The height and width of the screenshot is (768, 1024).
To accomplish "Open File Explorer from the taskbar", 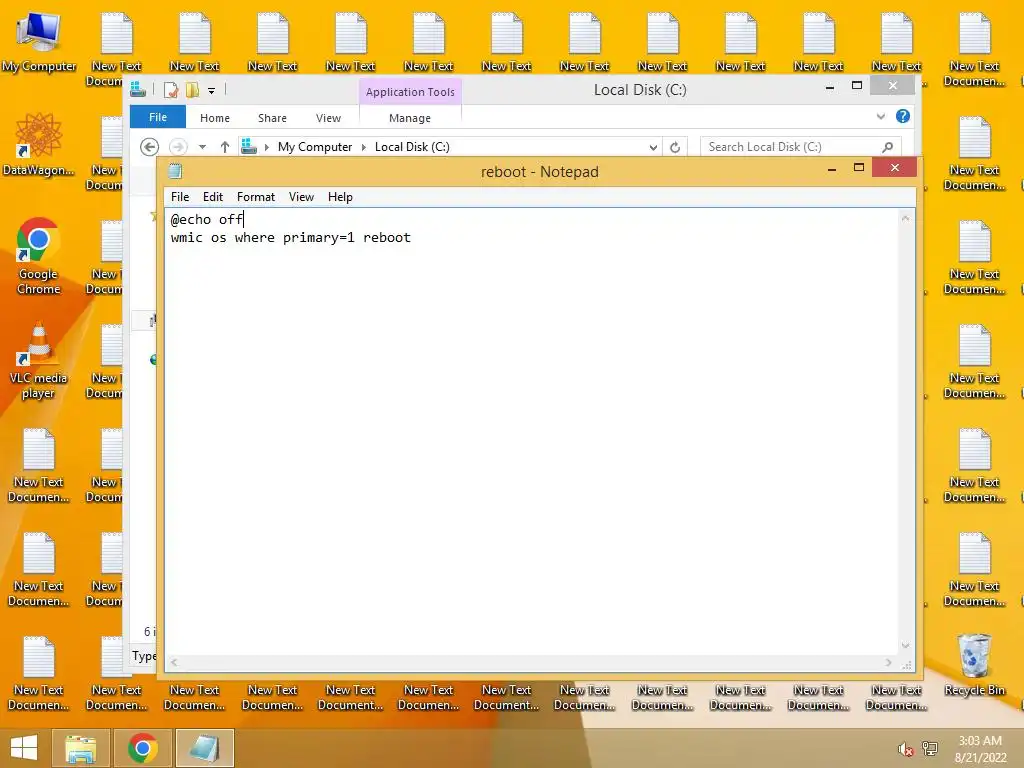I will coord(81,748).
